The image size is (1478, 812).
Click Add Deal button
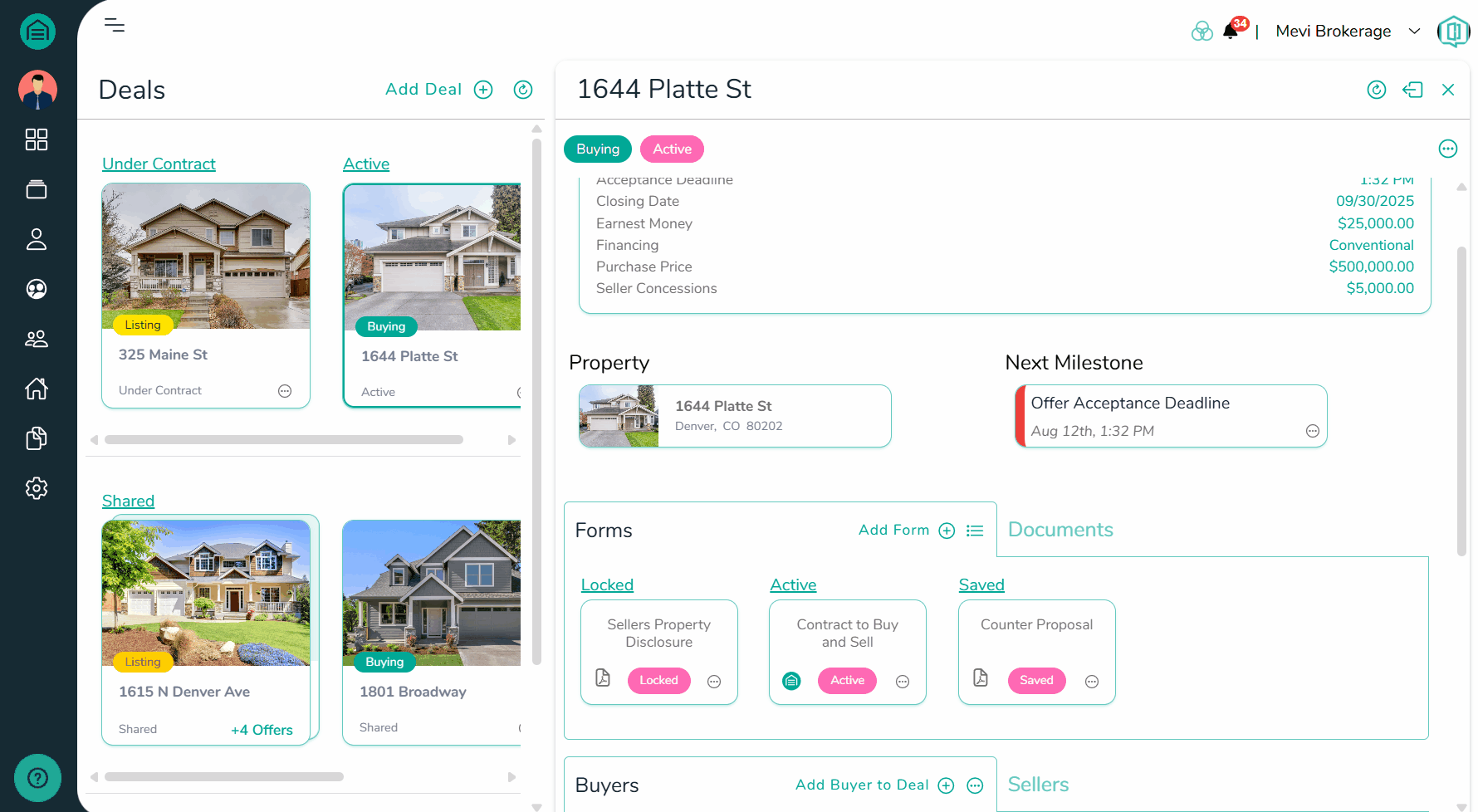tap(438, 90)
